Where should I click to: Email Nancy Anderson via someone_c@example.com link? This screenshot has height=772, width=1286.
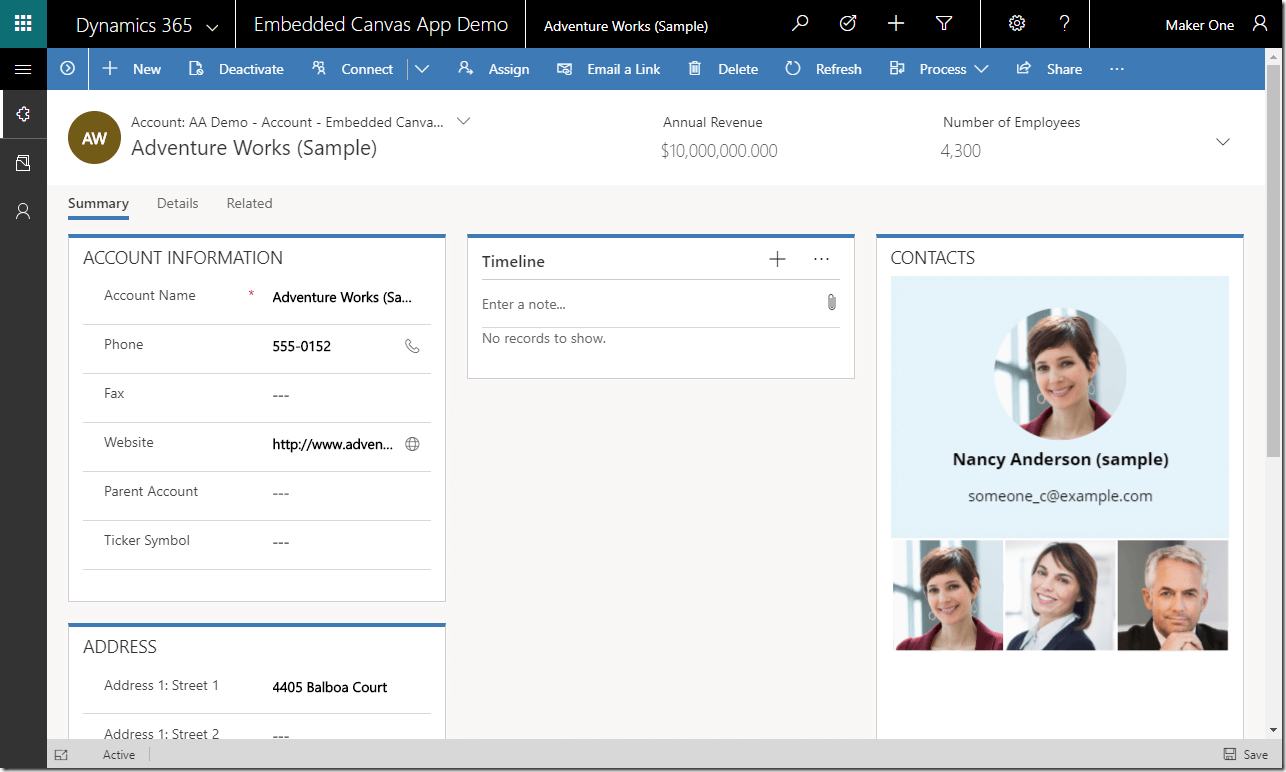point(1059,495)
